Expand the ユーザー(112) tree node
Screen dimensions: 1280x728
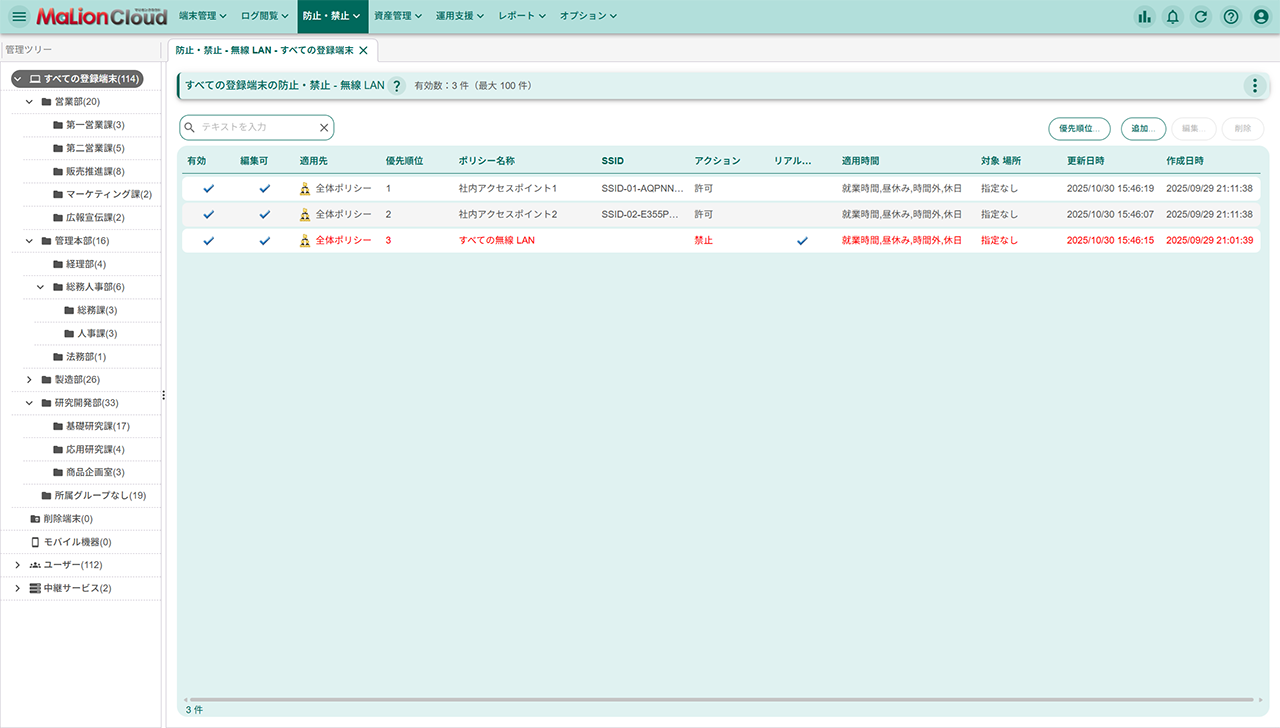tap(18, 565)
